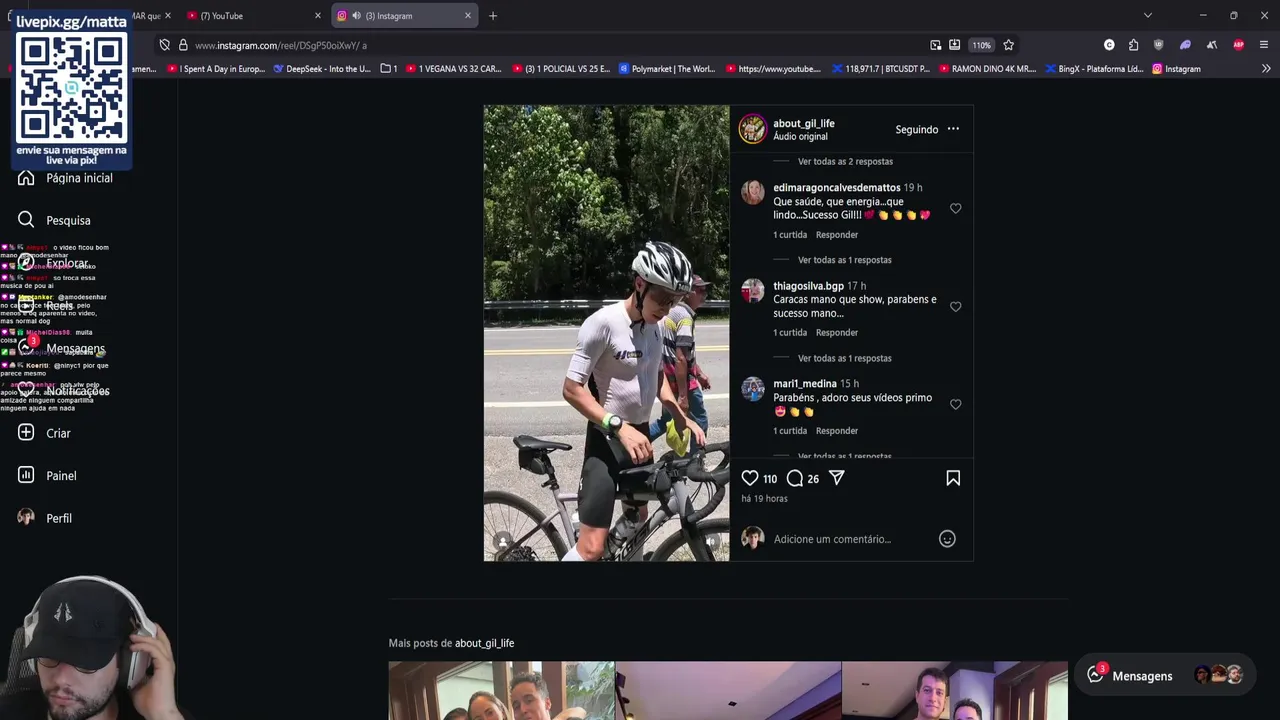Like the reel with the heart icon
Image resolution: width=1280 pixels, height=720 pixels.
click(x=750, y=478)
